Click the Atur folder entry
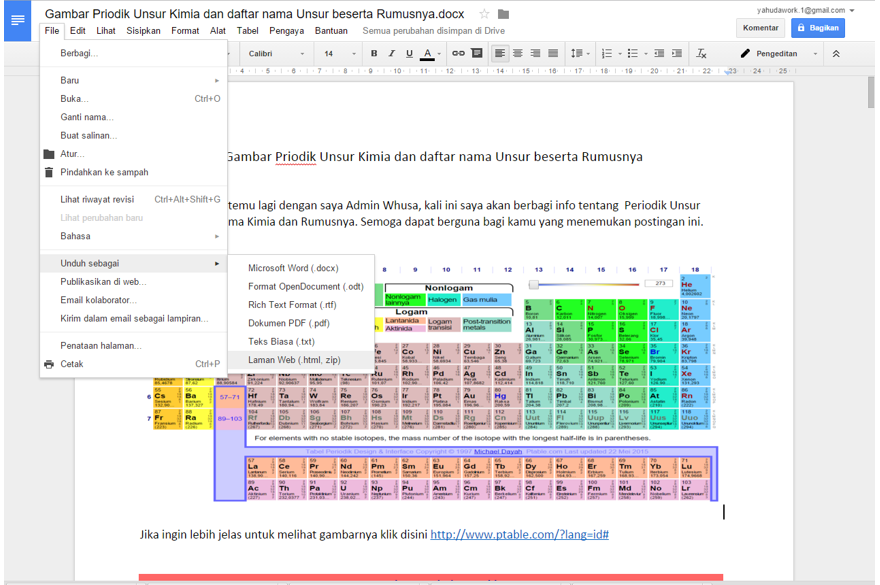Screen dimensions: 880x585 [134, 154]
